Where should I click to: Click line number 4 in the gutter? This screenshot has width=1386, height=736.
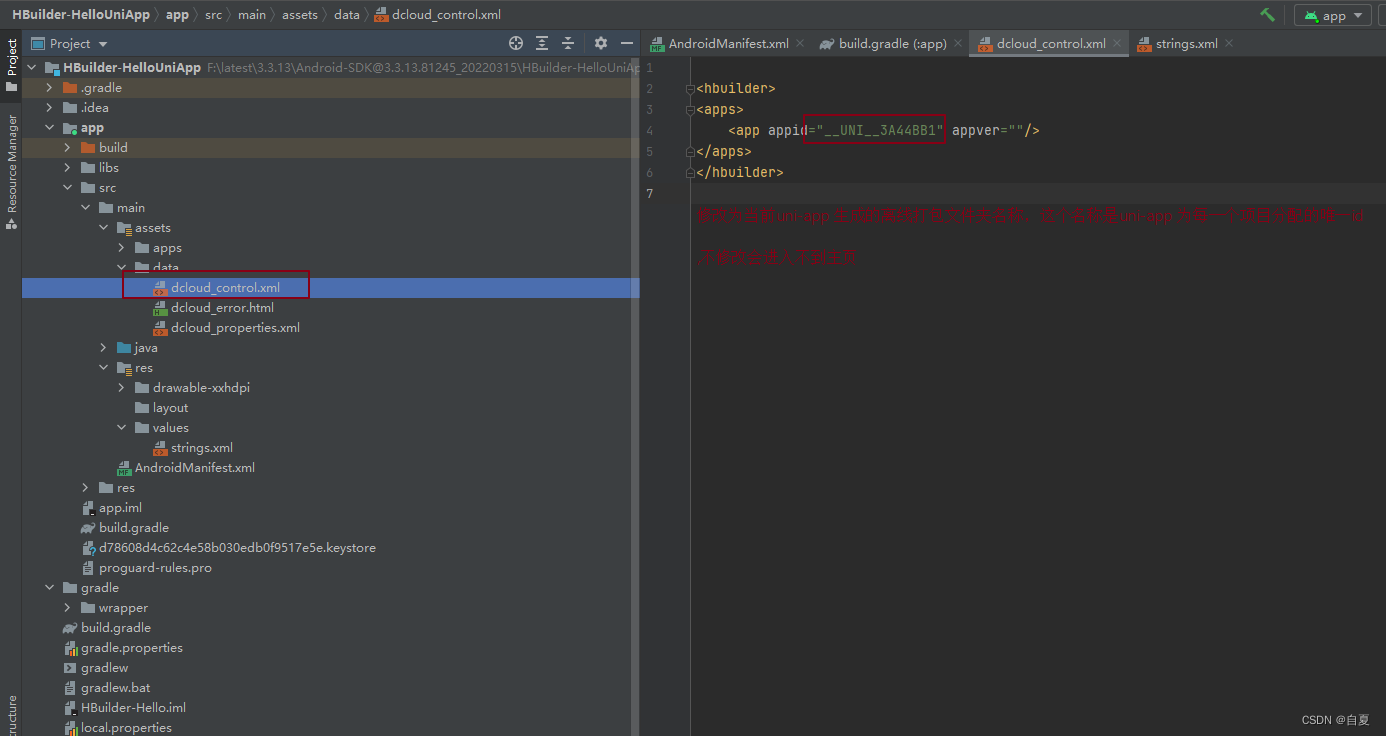coord(650,130)
